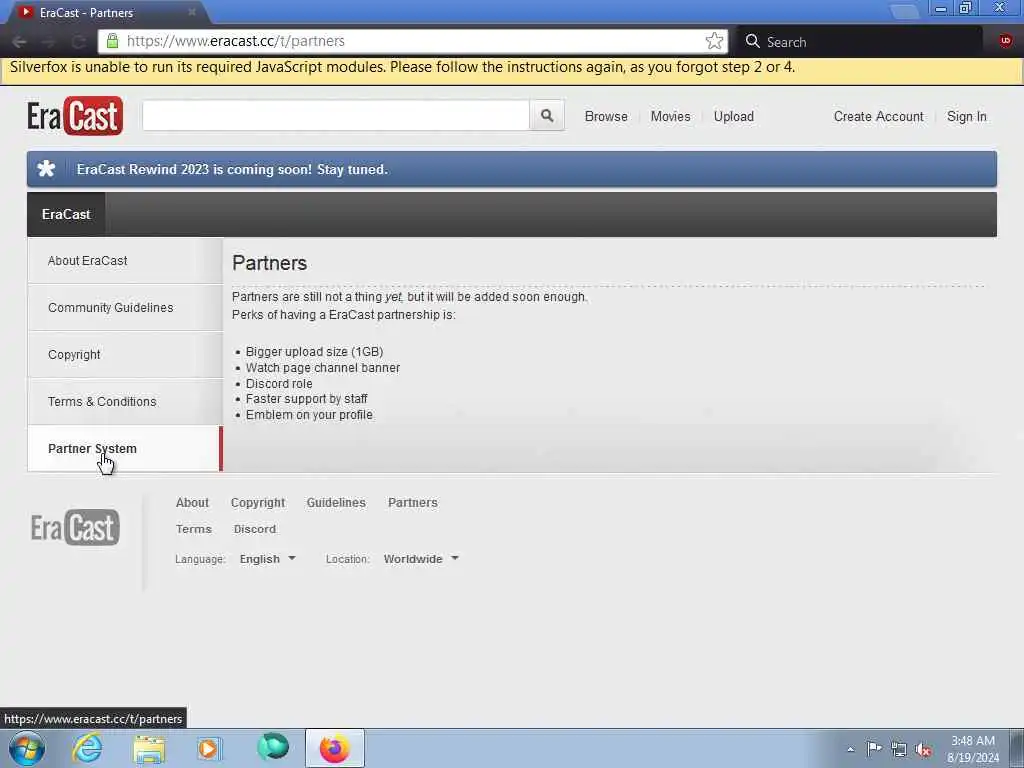Click Create Account
This screenshot has height=768, width=1024.
pos(878,116)
